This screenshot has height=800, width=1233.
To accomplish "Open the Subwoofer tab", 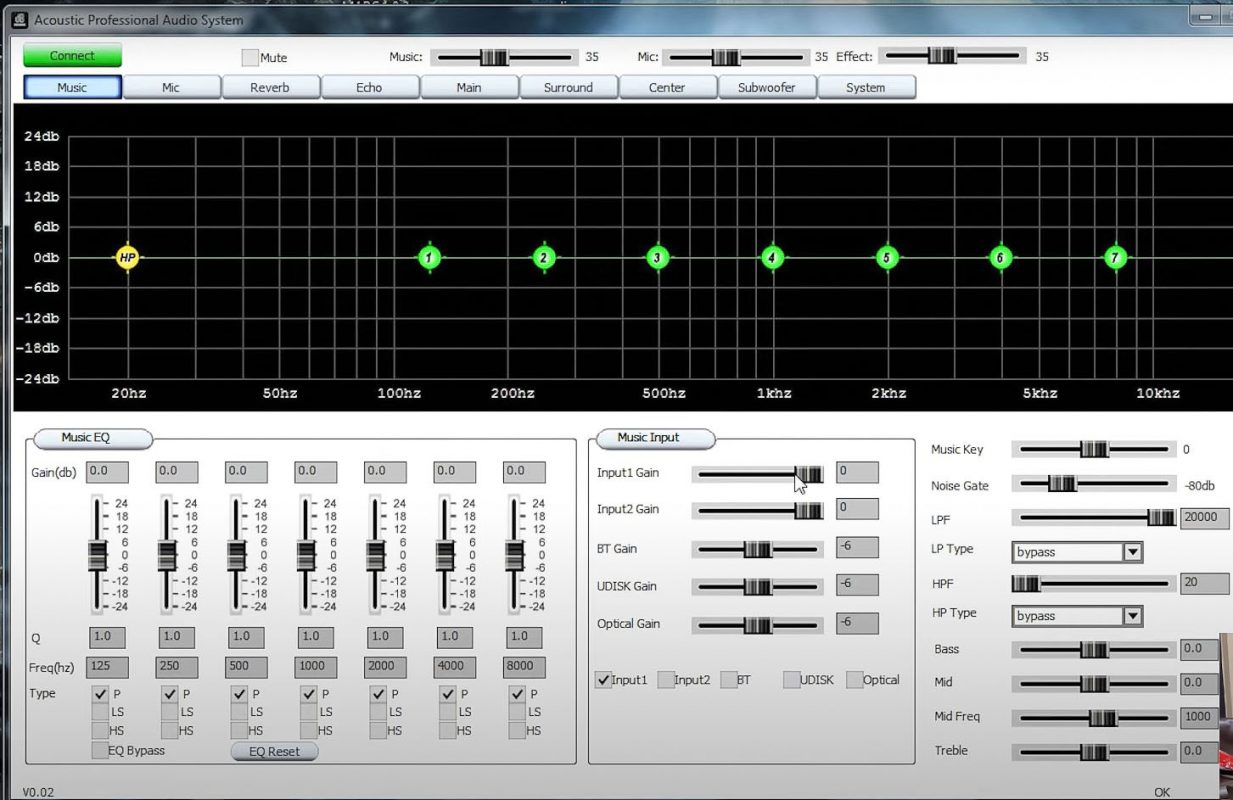I will (766, 88).
